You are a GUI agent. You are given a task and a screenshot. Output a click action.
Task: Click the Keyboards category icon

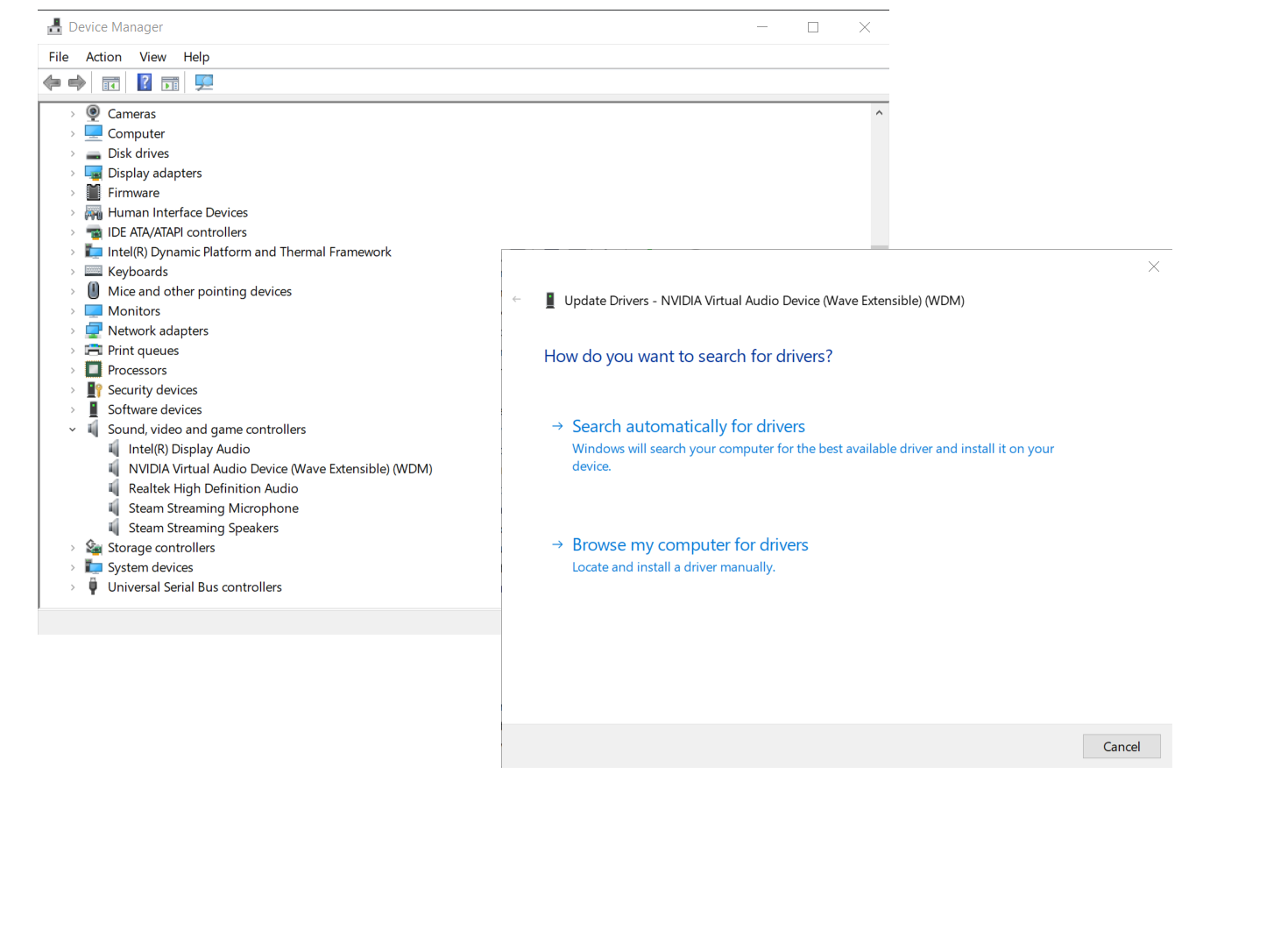click(93, 272)
